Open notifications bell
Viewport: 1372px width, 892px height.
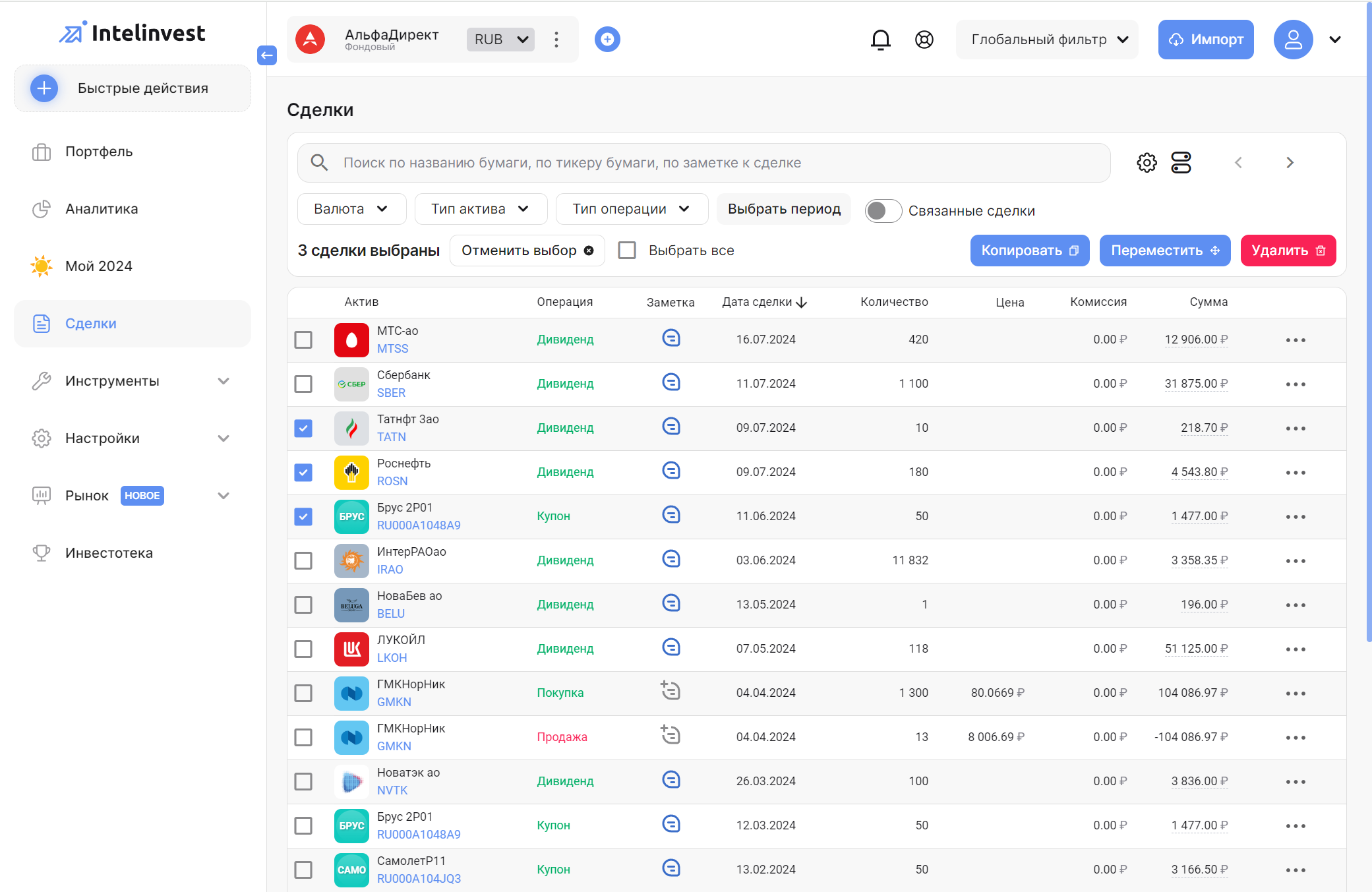[x=881, y=40]
